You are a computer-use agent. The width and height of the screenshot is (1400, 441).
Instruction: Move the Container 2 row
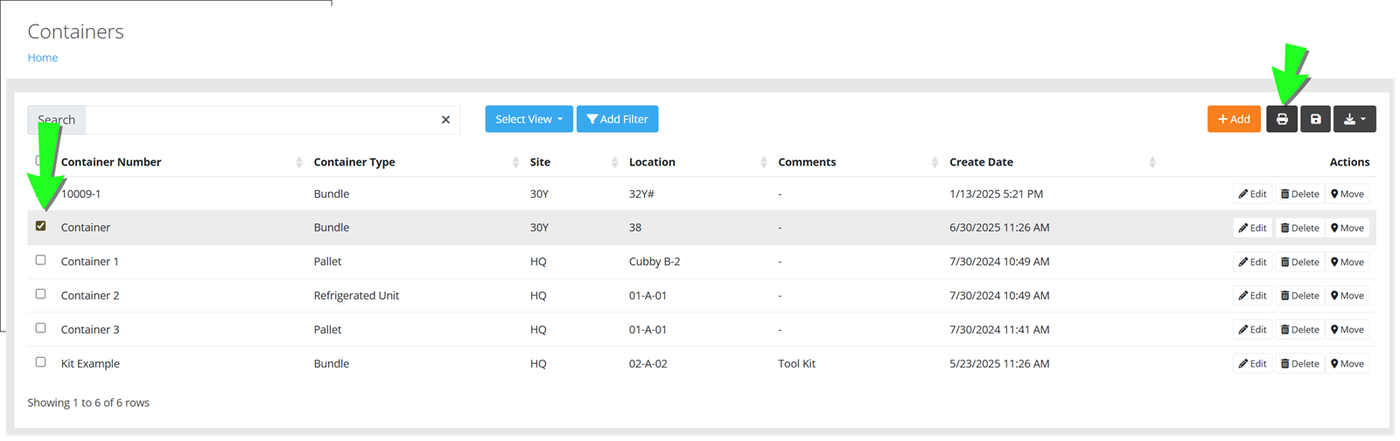1347,296
